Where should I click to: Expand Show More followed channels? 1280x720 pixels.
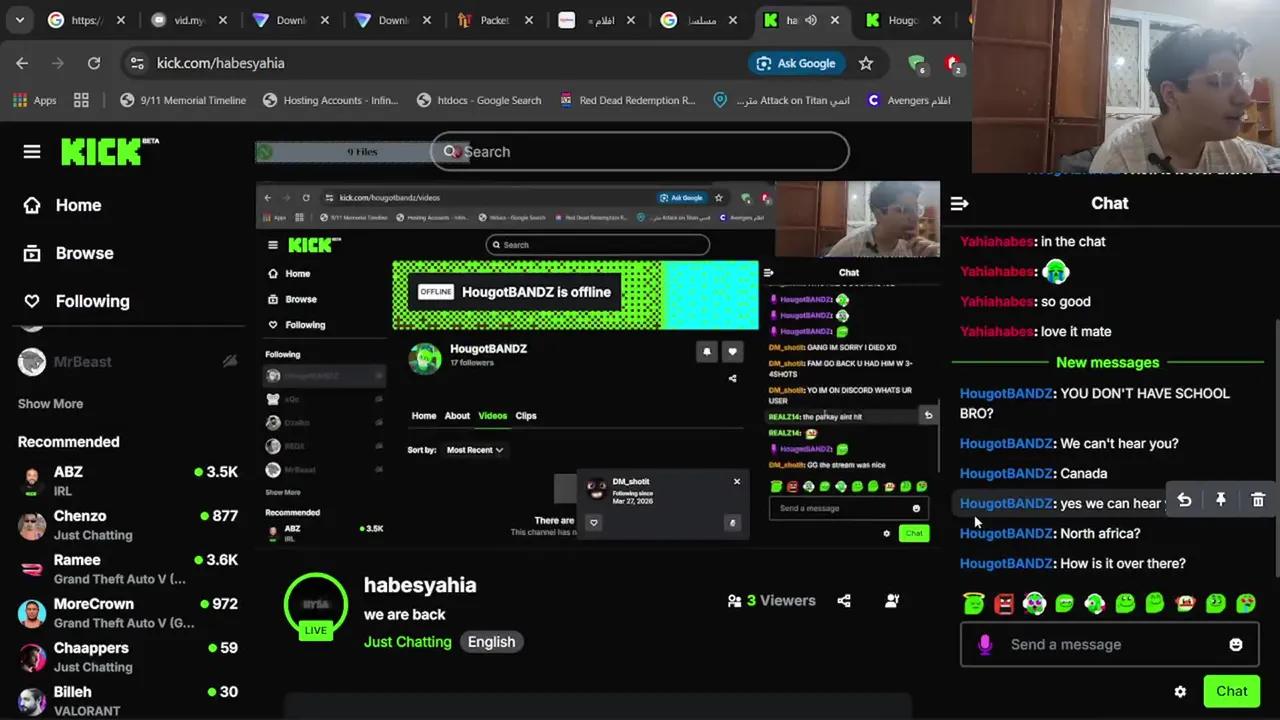(x=50, y=404)
